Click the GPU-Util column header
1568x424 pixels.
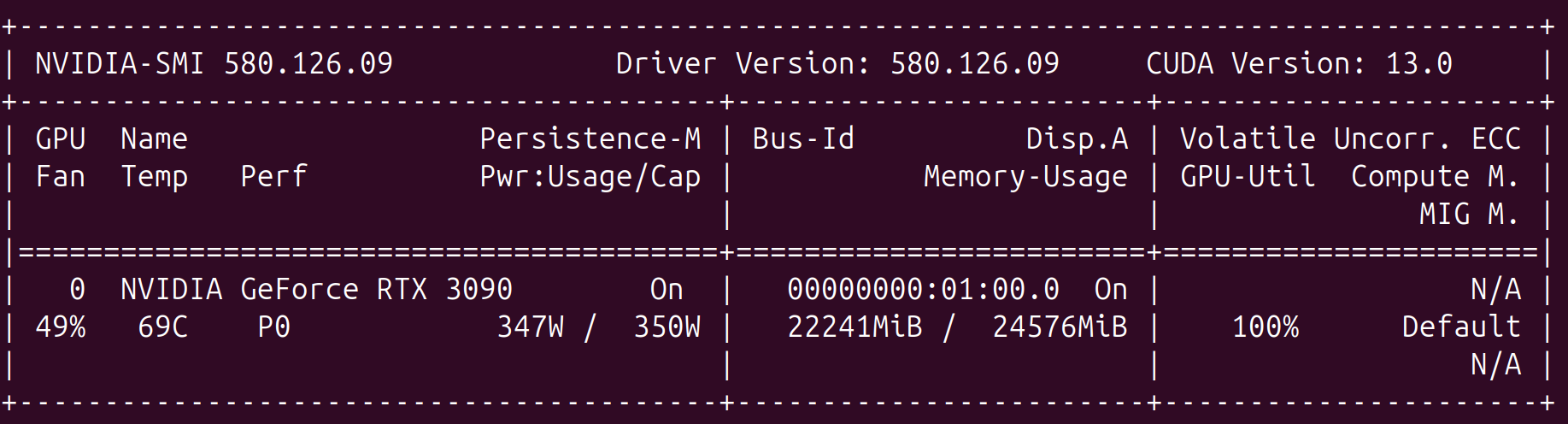(x=1248, y=177)
